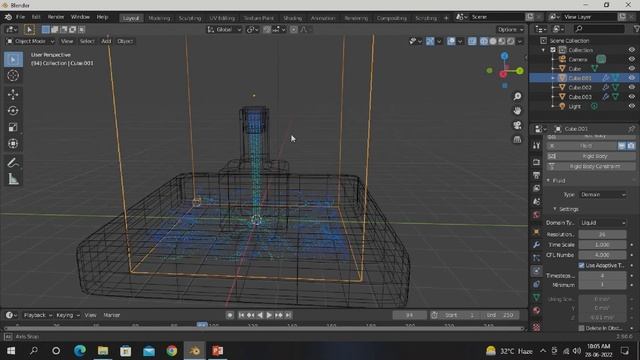Pick the Rotate tool
Screen dimensions: 640x360
(x=13, y=111)
